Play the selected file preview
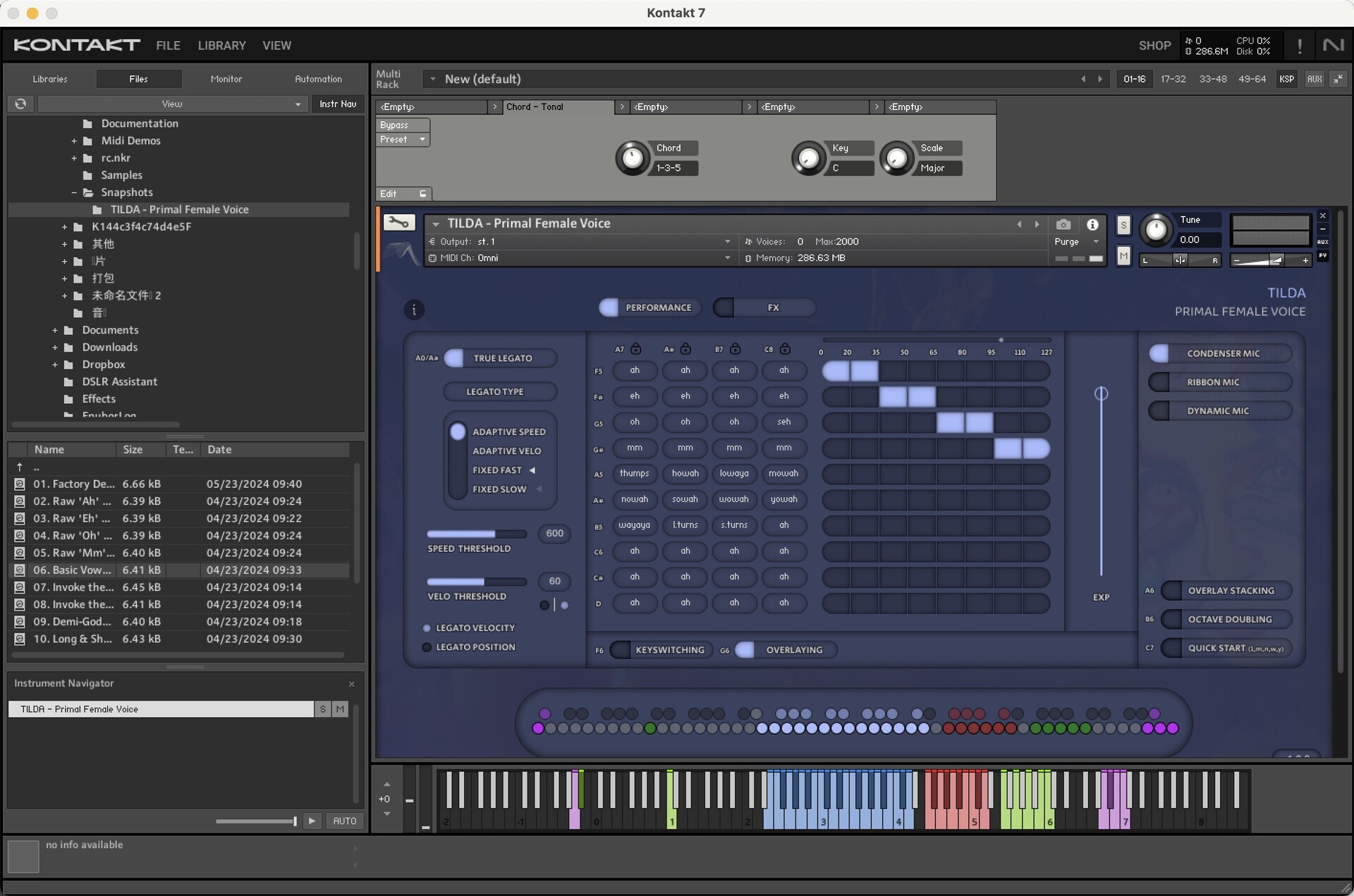This screenshot has height=896, width=1354. pyautogui.click(x=312, y=821)
